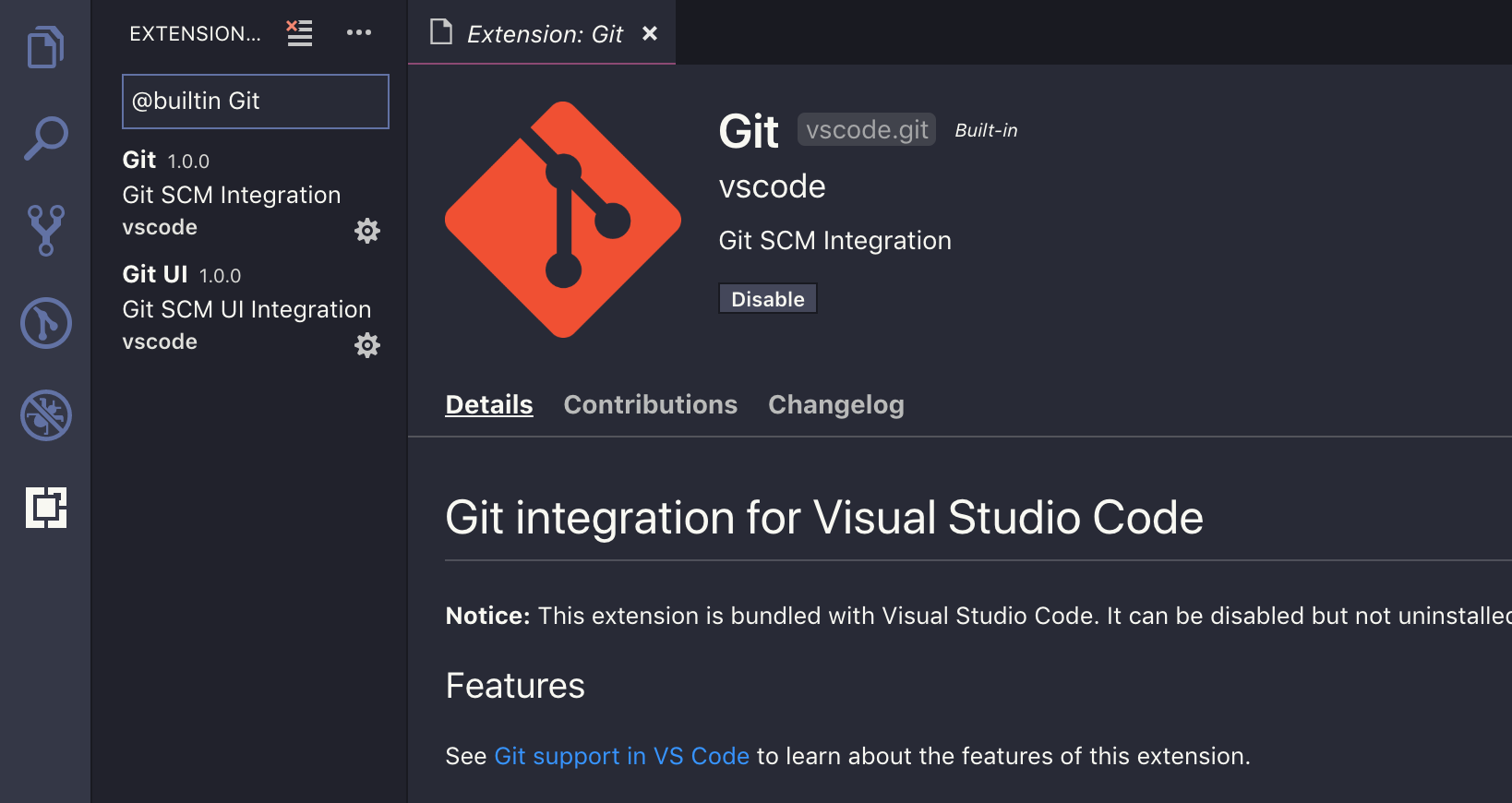Open the Search magnifier icon
Viewport: 1512px width, 803px height.
click(x=45, y=138)
